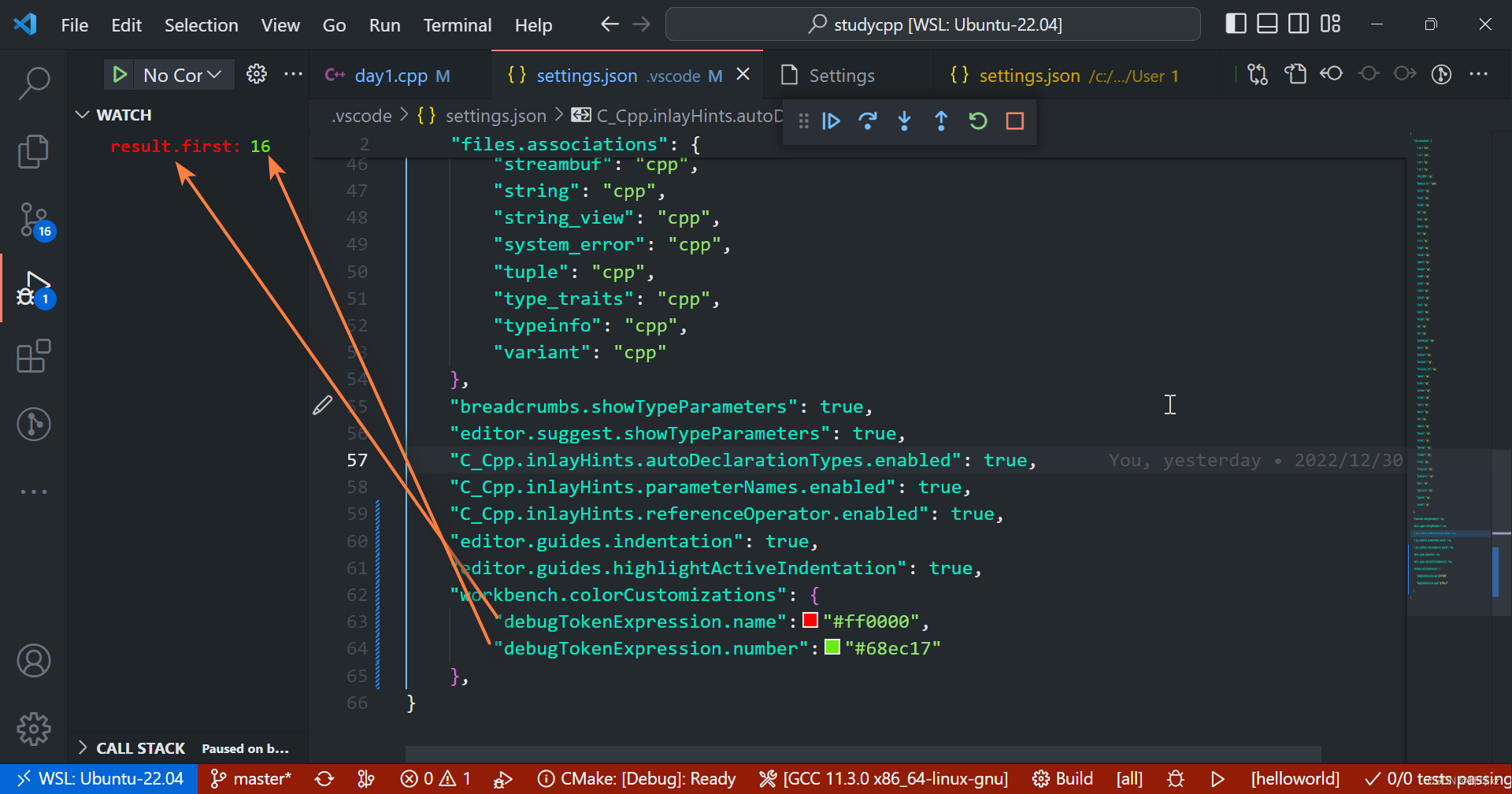The image size is (1512, 794).
Task: Toggle bottom panel layout button
Action: click(1267, 24)
